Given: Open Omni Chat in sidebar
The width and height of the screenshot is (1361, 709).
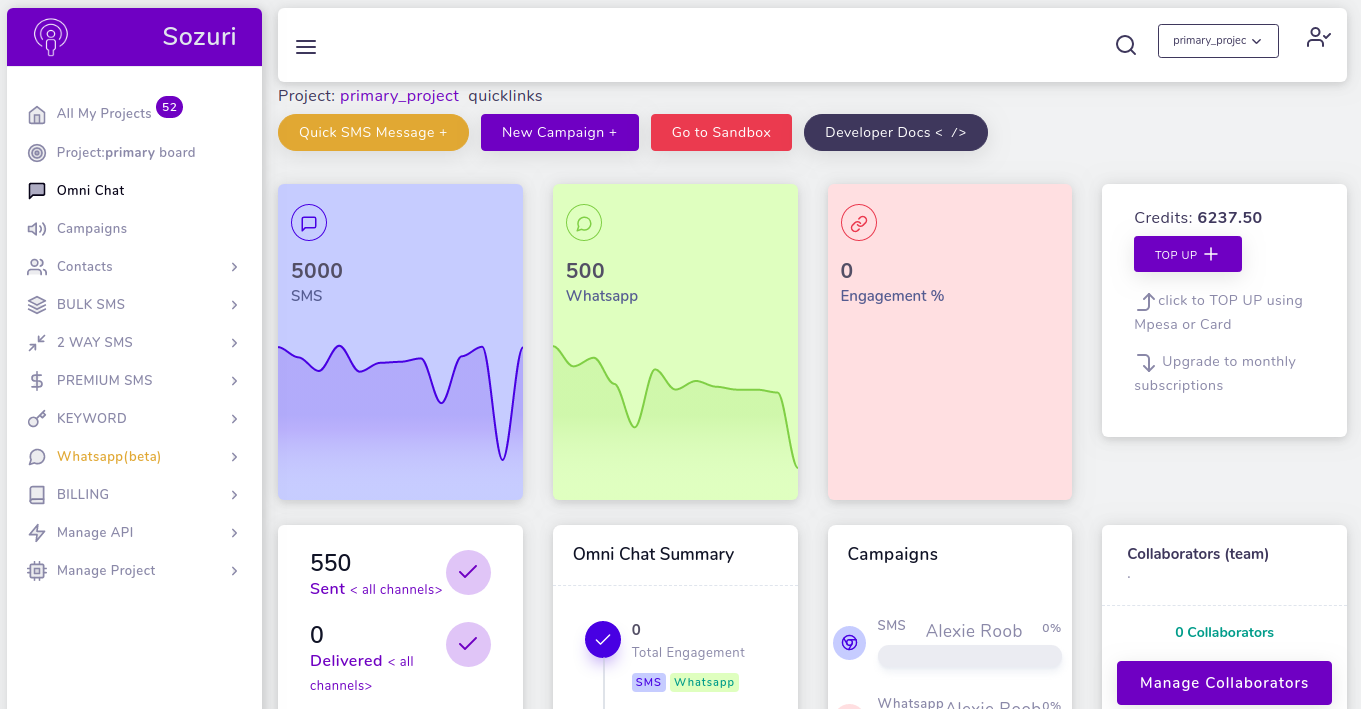Looking at the screenshot, I should pos(90,190).
